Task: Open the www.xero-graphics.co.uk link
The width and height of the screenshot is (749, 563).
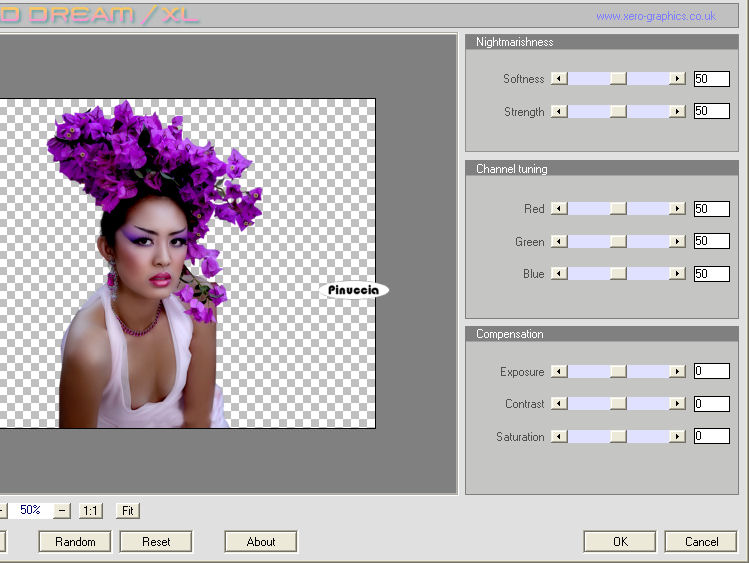Action: point(656,16)
